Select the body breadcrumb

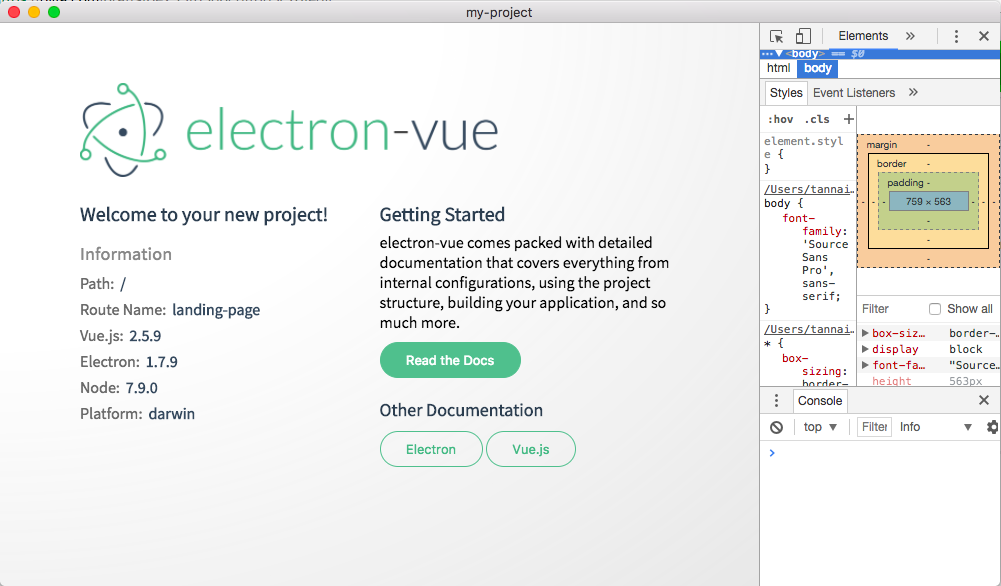click(x=818, y=68)
